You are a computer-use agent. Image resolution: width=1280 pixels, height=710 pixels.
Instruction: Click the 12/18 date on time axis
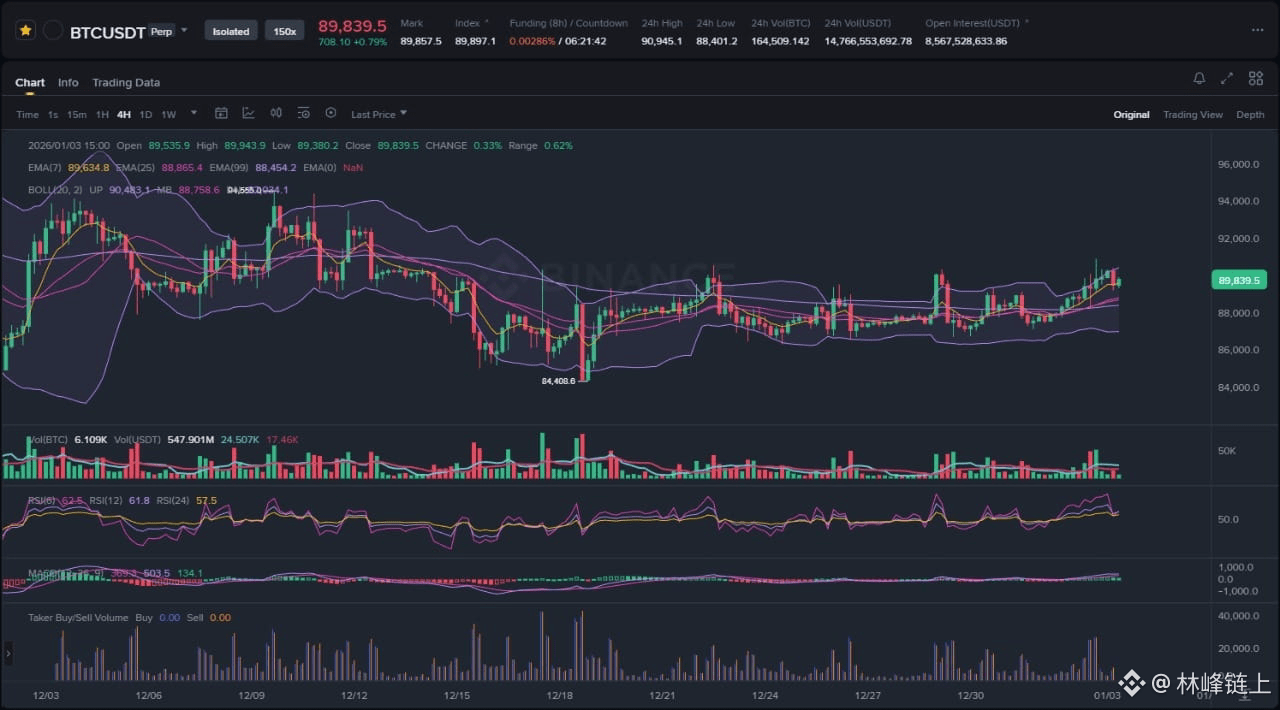(x=560, y=695)
